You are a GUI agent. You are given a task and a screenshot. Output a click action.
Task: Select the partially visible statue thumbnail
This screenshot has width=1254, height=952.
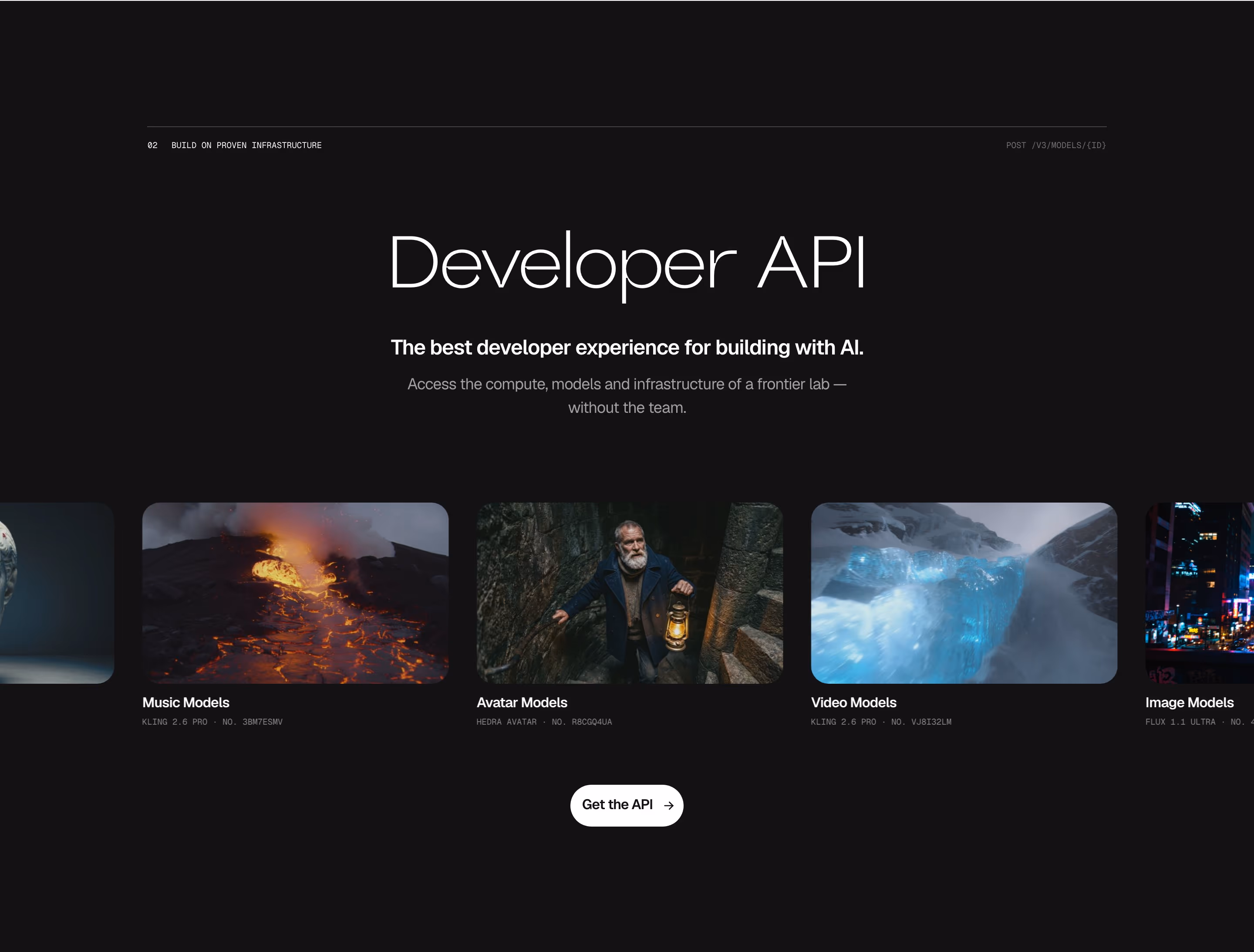57,593
